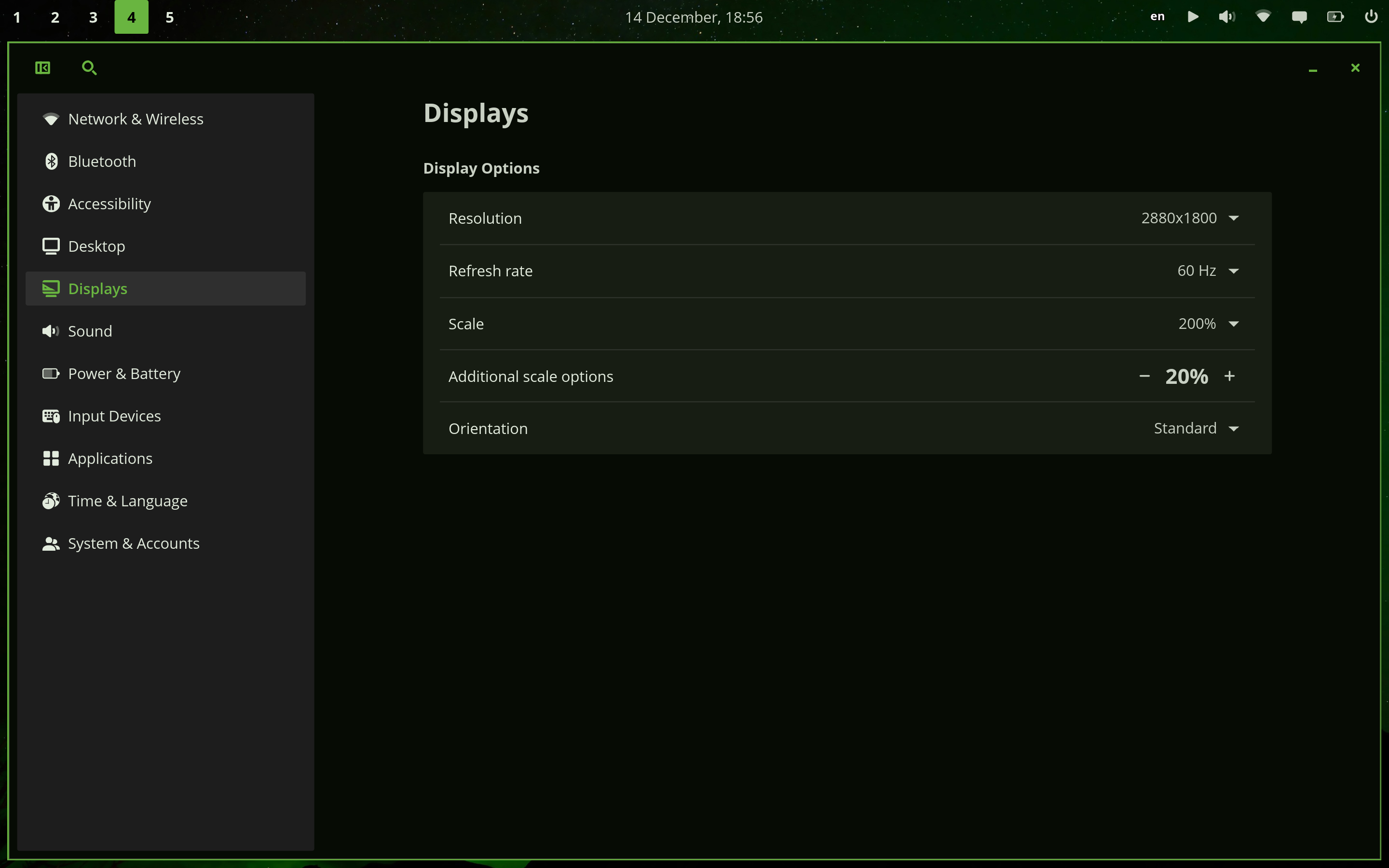Decrease additional scale with minus button
The image size is (1389, 868).
pos(1144,376)
